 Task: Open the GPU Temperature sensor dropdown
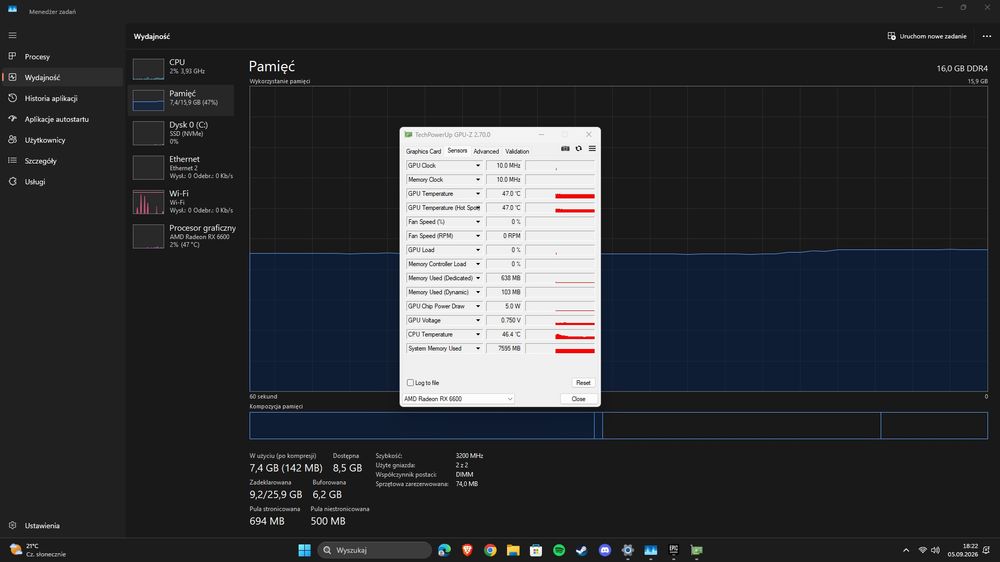coord(478,194)
